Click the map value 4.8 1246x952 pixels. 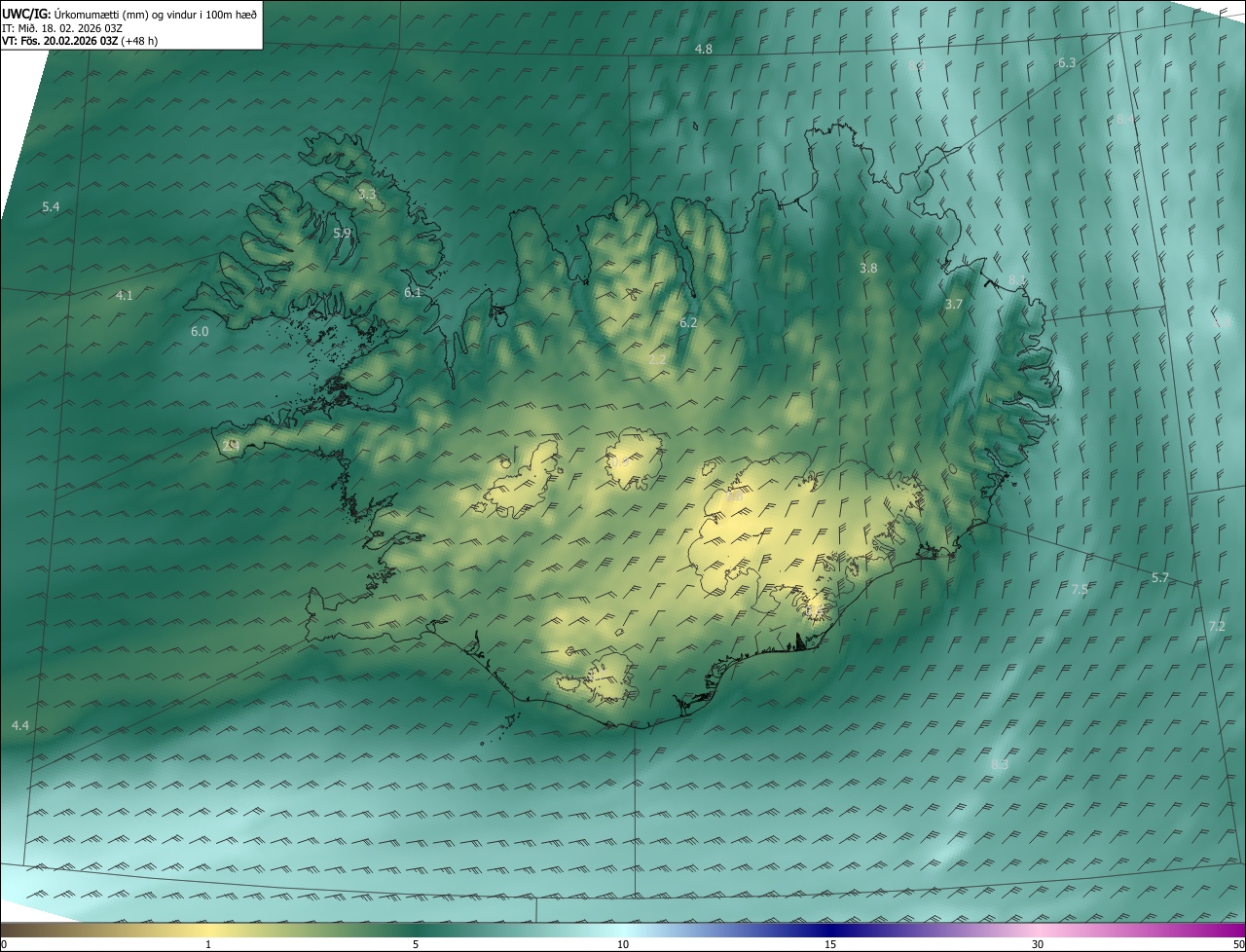click(x=703, y=49)
